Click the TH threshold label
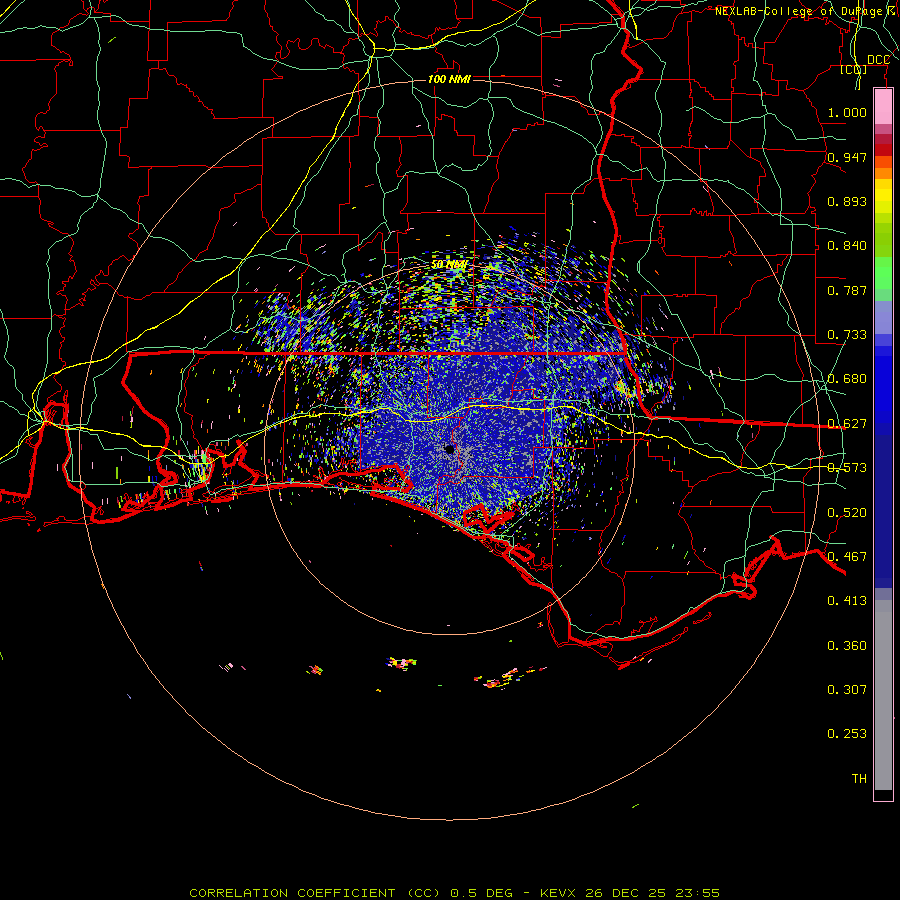 click(x=859, y=779)
